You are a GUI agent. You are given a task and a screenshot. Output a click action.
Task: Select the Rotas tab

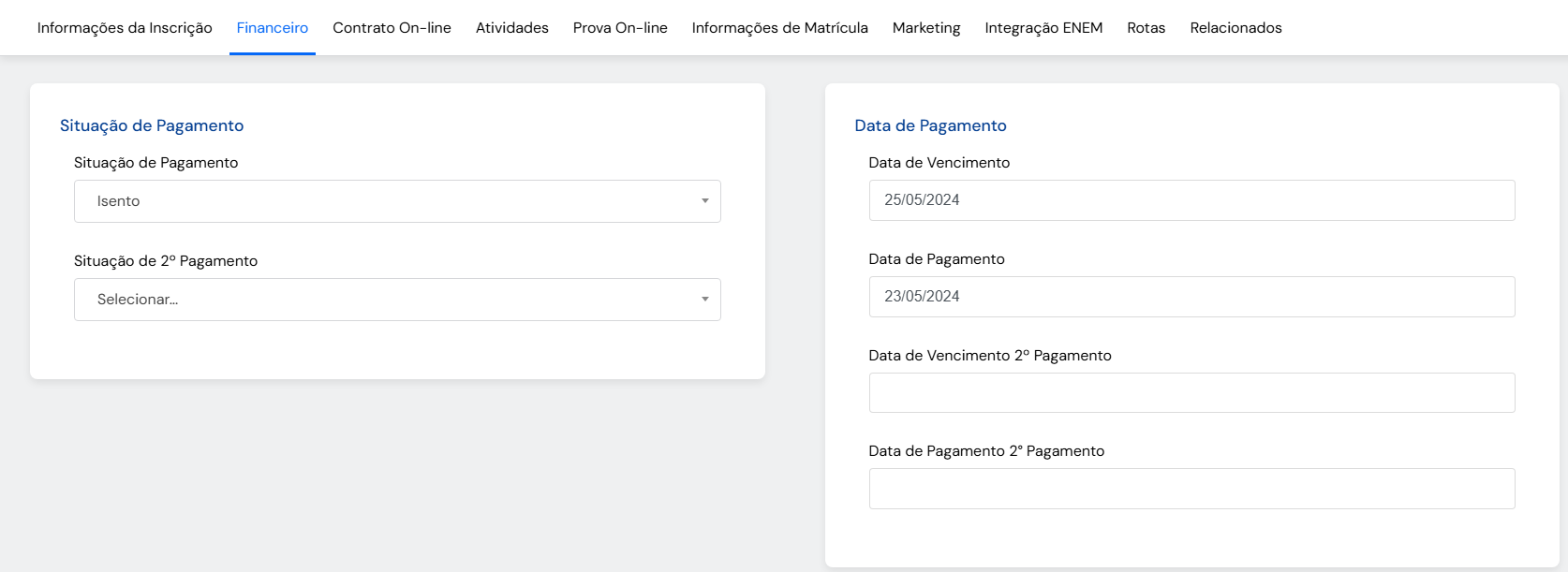1146,28
